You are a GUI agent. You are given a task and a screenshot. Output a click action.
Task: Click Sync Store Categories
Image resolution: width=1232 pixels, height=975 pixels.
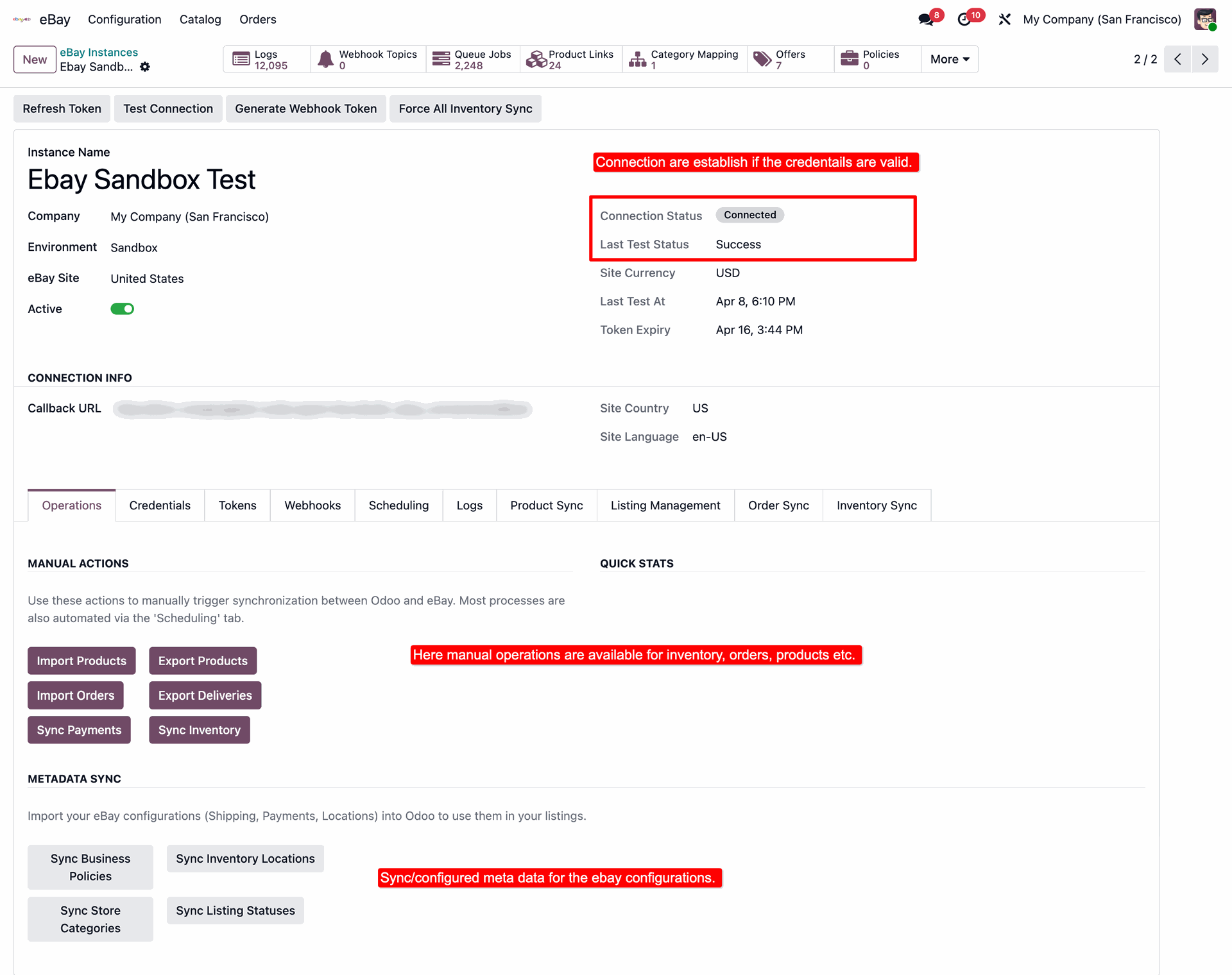[x=90, y=919]
